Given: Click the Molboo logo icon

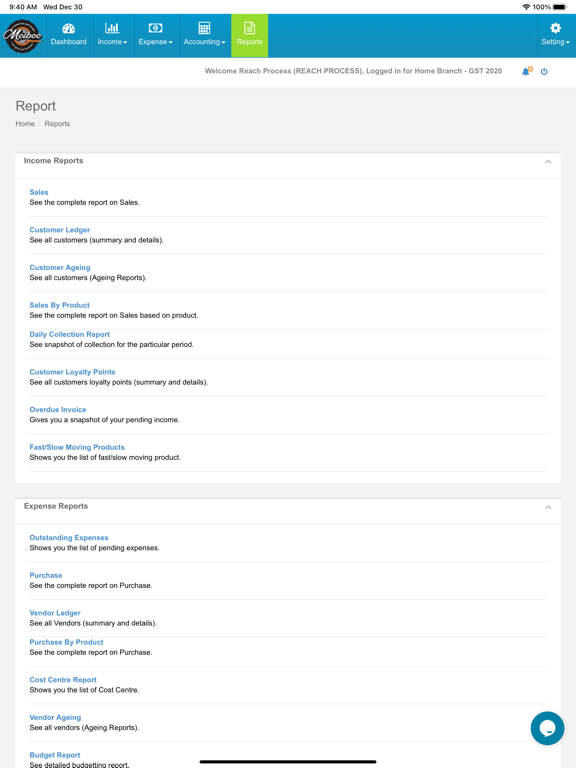Looking at the screenshot, I should tap(23, 36).
